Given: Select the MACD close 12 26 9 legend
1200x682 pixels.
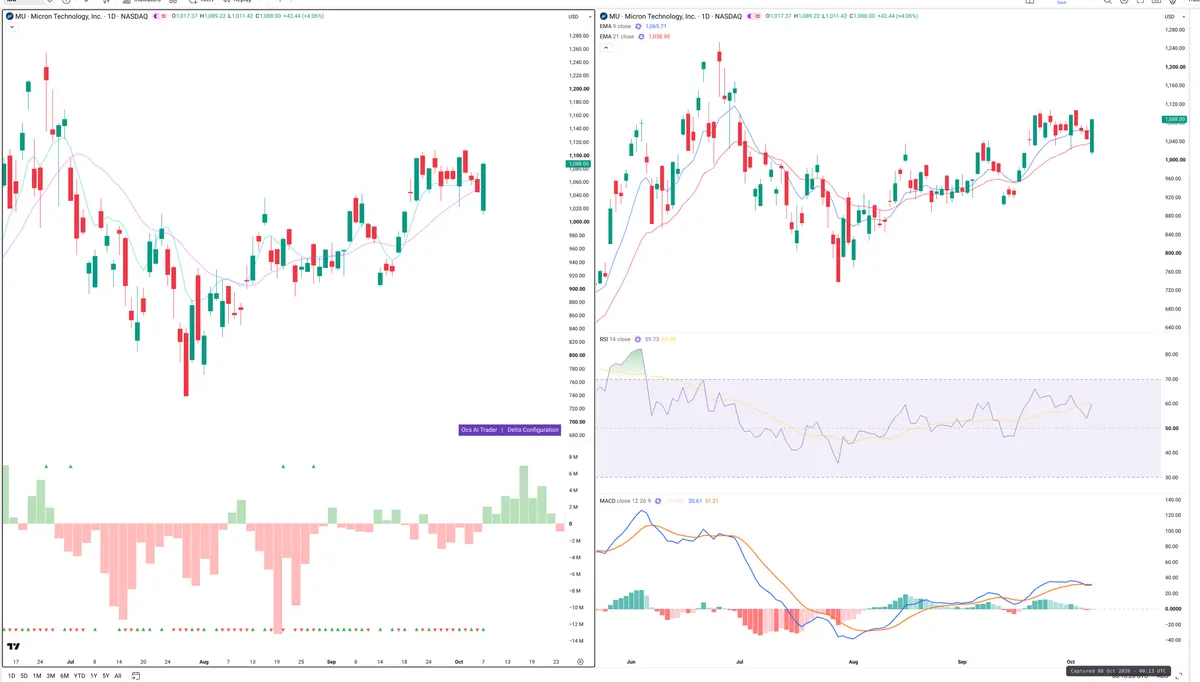Looking at the screenshot, I should [x=625, y=500].
